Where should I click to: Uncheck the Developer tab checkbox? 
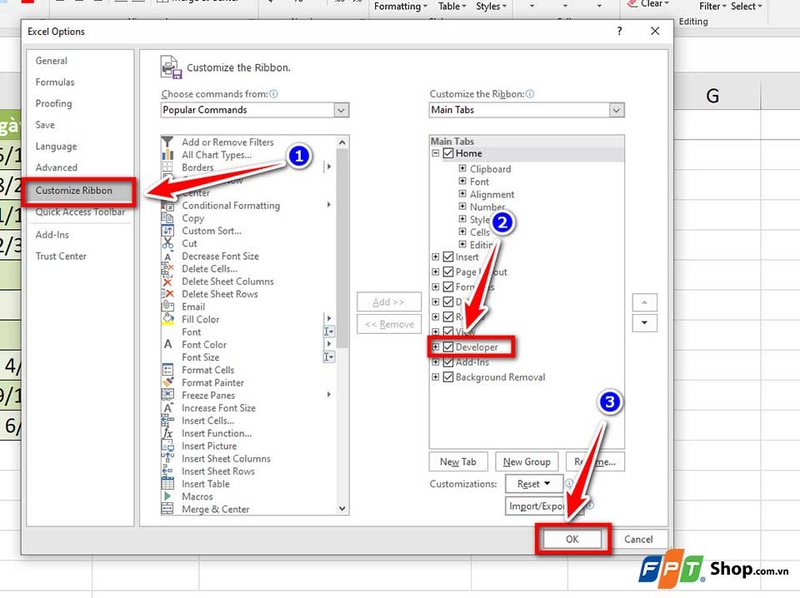click(448, 347)
